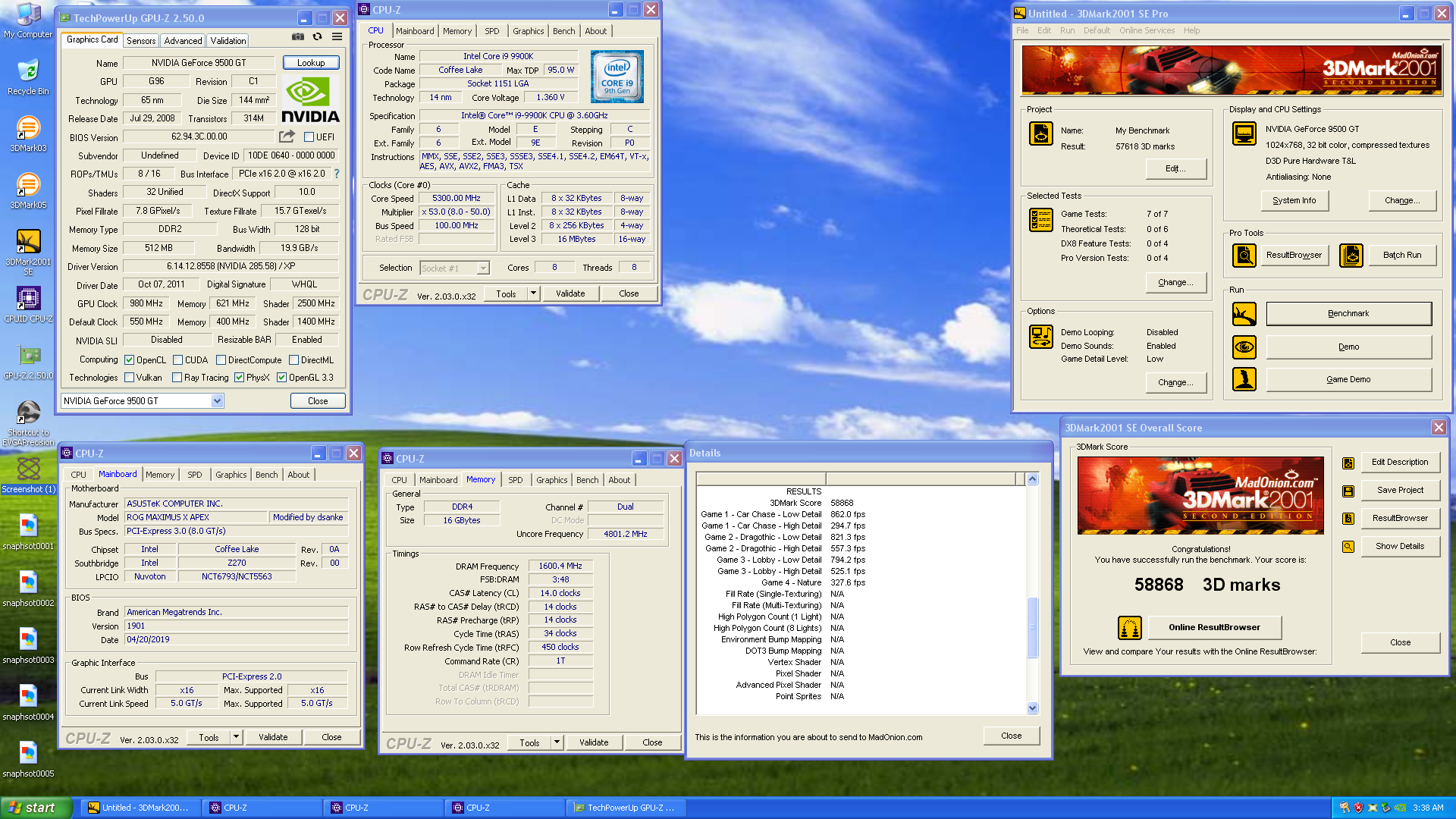Viewport: 1456px width, 819px height.
Task: Click Benchmark button in 3DMark2001
Action: (x=1348, y=314)
